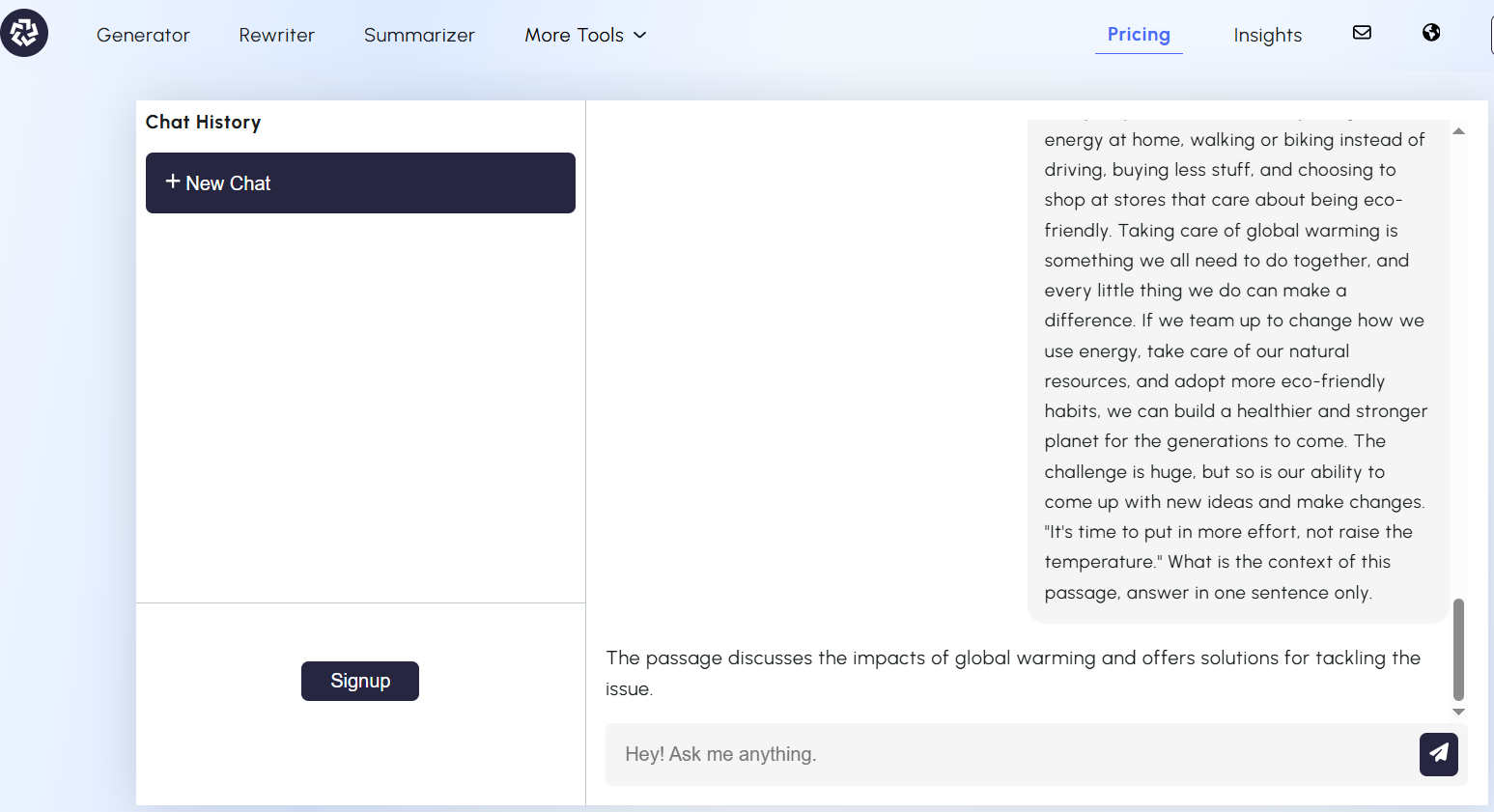1494x812 pixels.
Task: Click the Signup button
Action: coord(360,681)
